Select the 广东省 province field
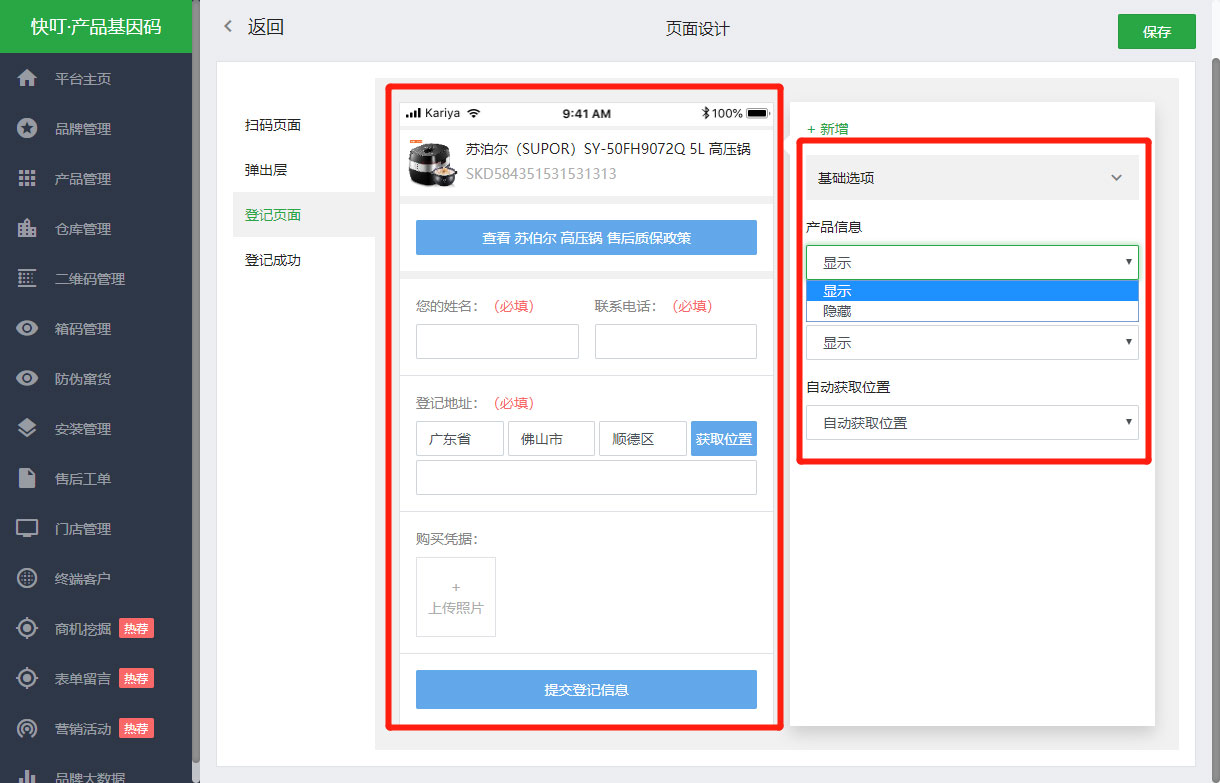This screenshot has height=783, width=1220. coord(460,439)
